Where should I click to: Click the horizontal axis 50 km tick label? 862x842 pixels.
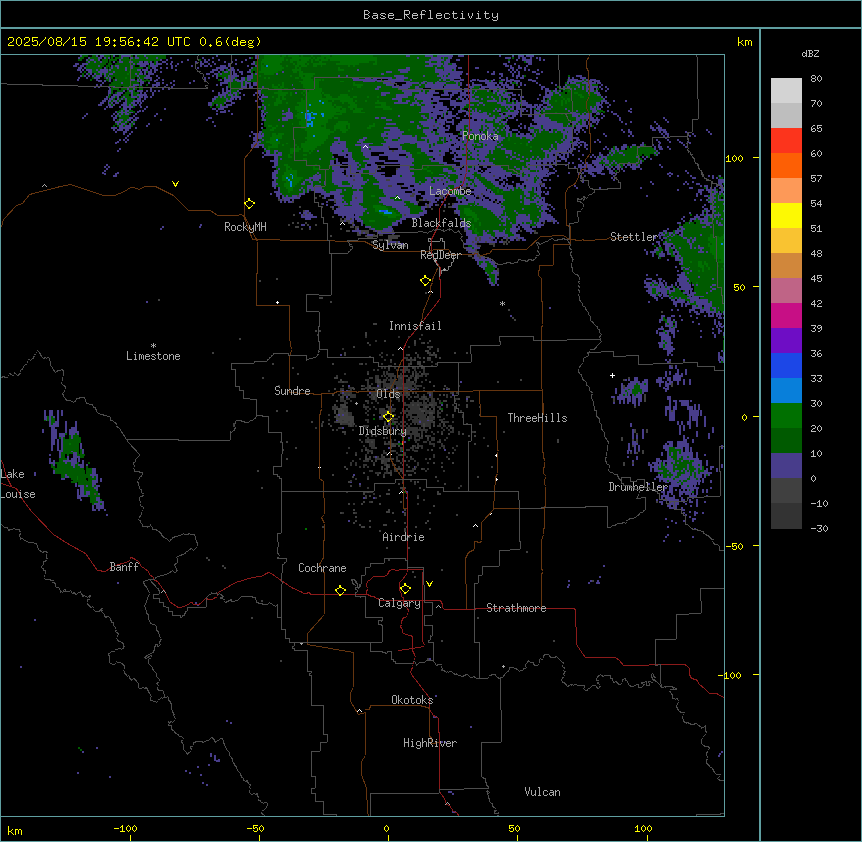tap(514, 828)
